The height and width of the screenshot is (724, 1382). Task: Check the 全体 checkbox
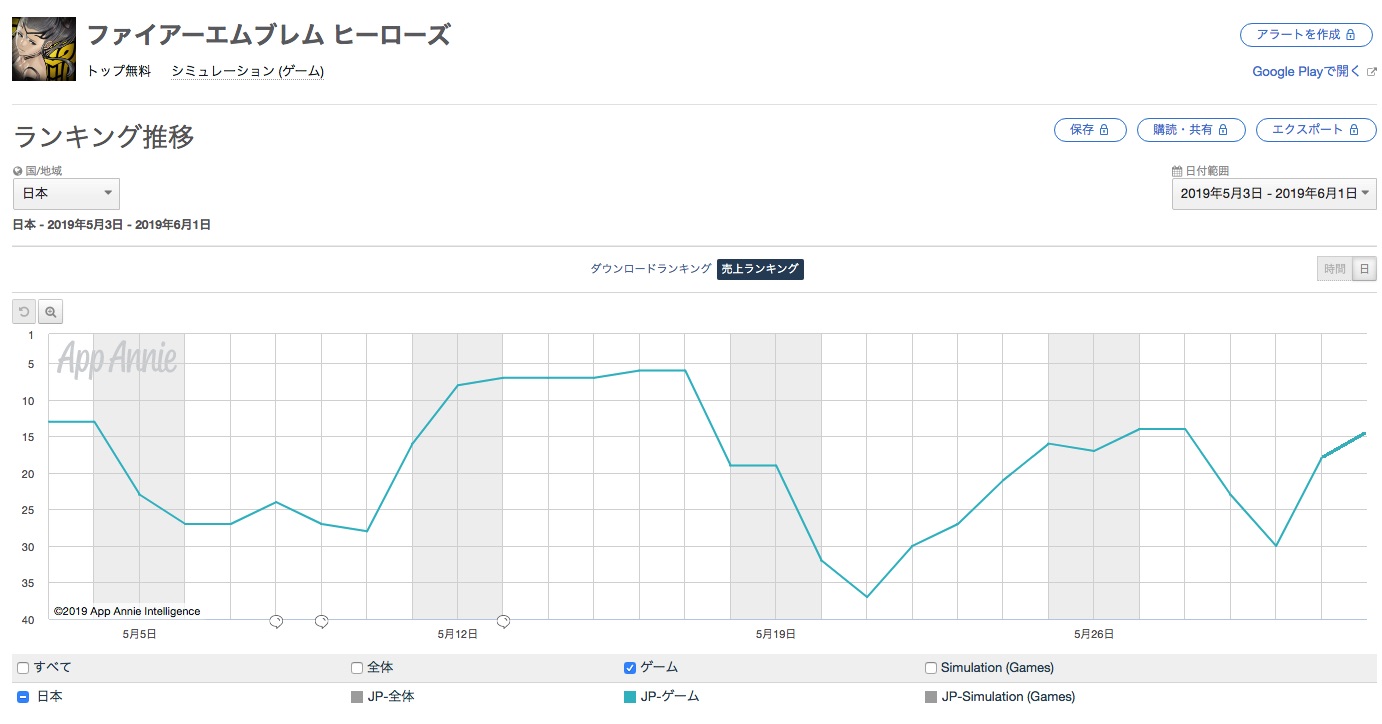357,668
